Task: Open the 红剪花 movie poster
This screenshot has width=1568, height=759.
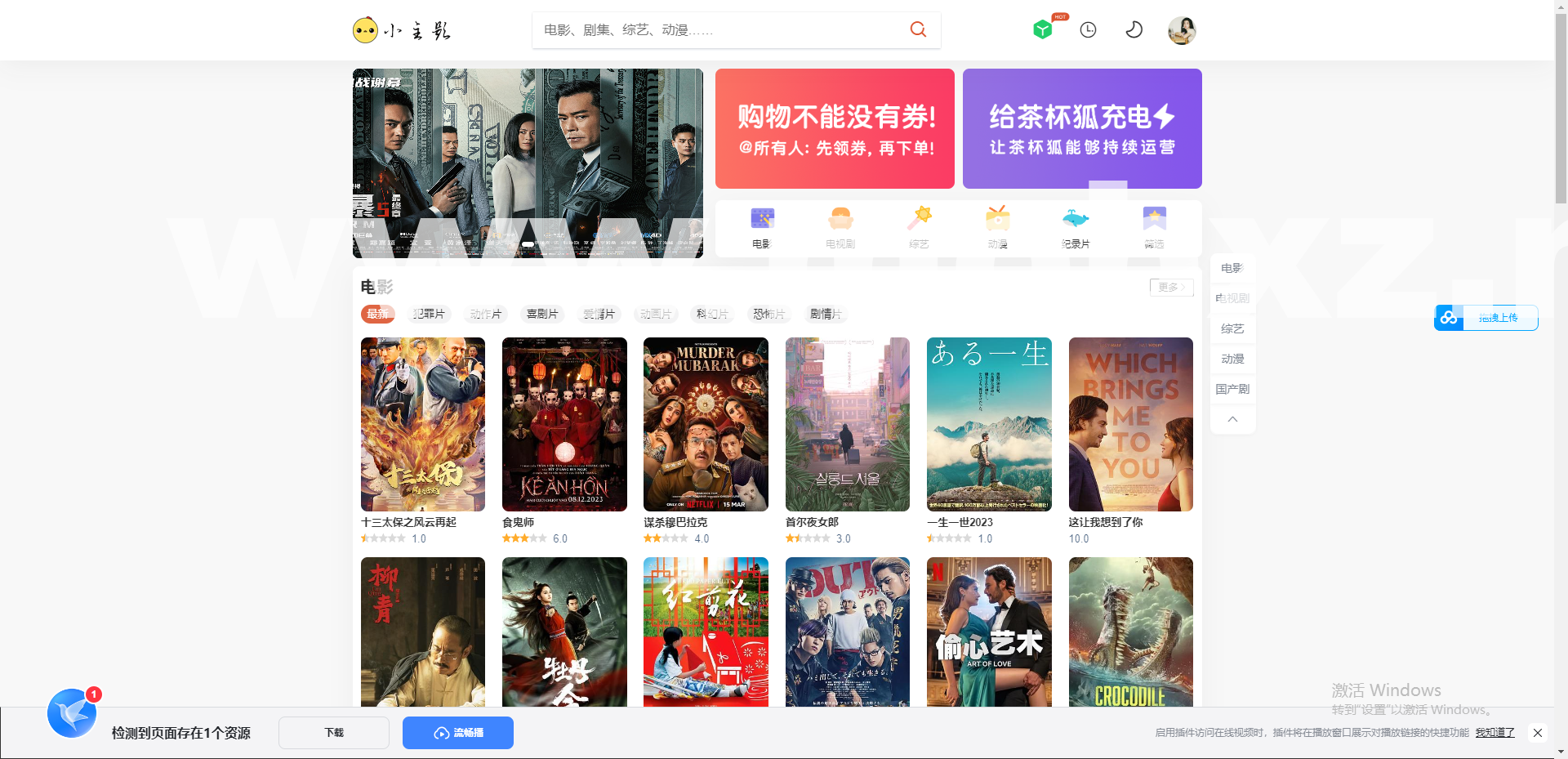Action: [706, 632]
